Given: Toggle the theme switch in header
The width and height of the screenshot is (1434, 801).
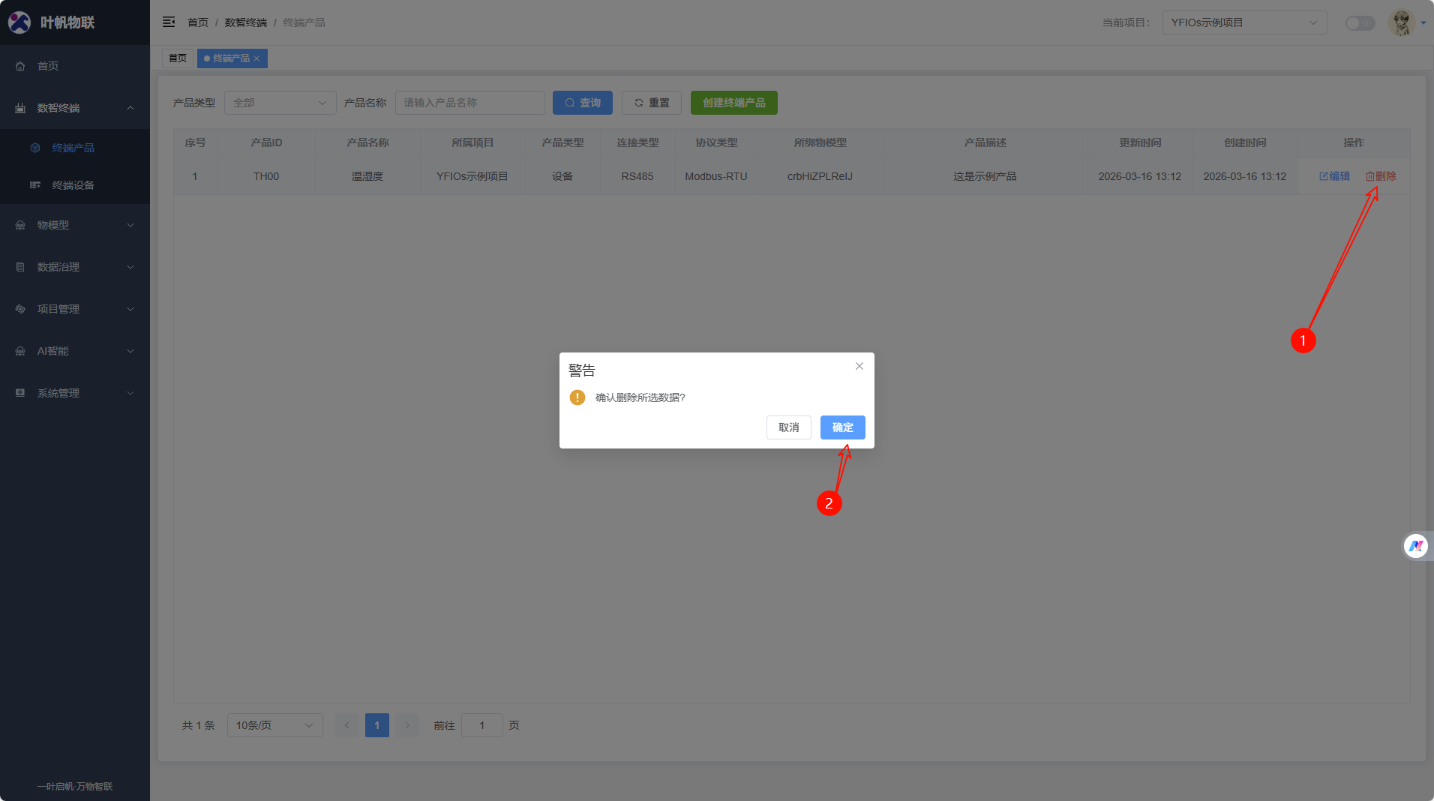Looking at the screenshot, I should click(1359, 23).
